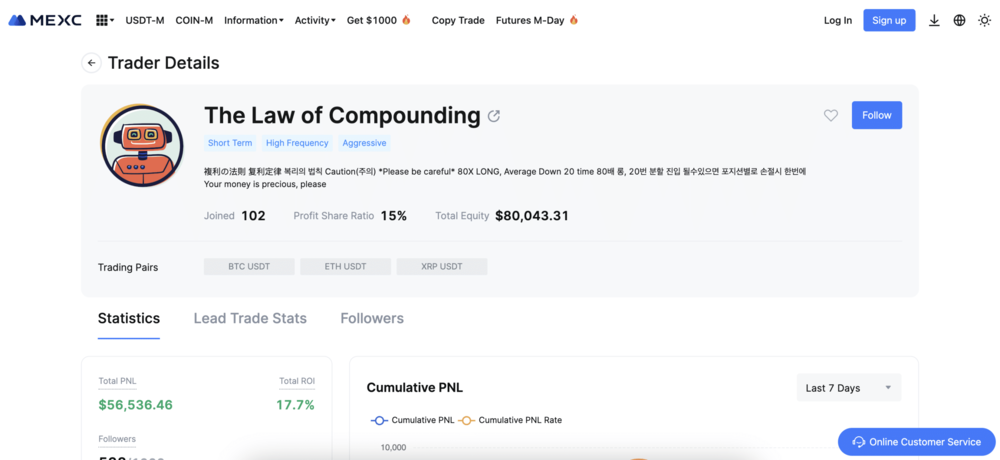Click the download app icon

pyautogui.click(x=934, y=20)
